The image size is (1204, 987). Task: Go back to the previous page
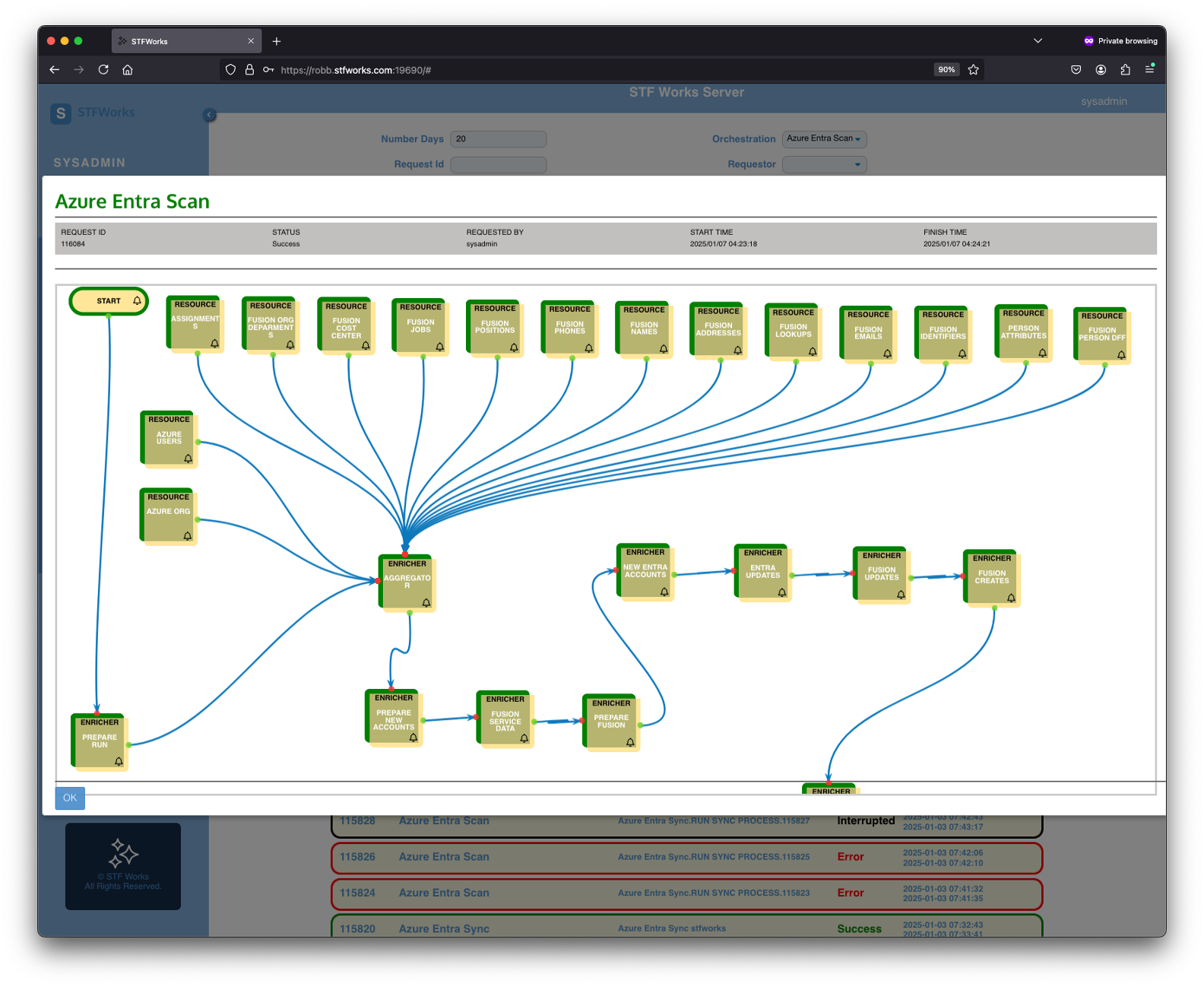click(x=55, y=70)
